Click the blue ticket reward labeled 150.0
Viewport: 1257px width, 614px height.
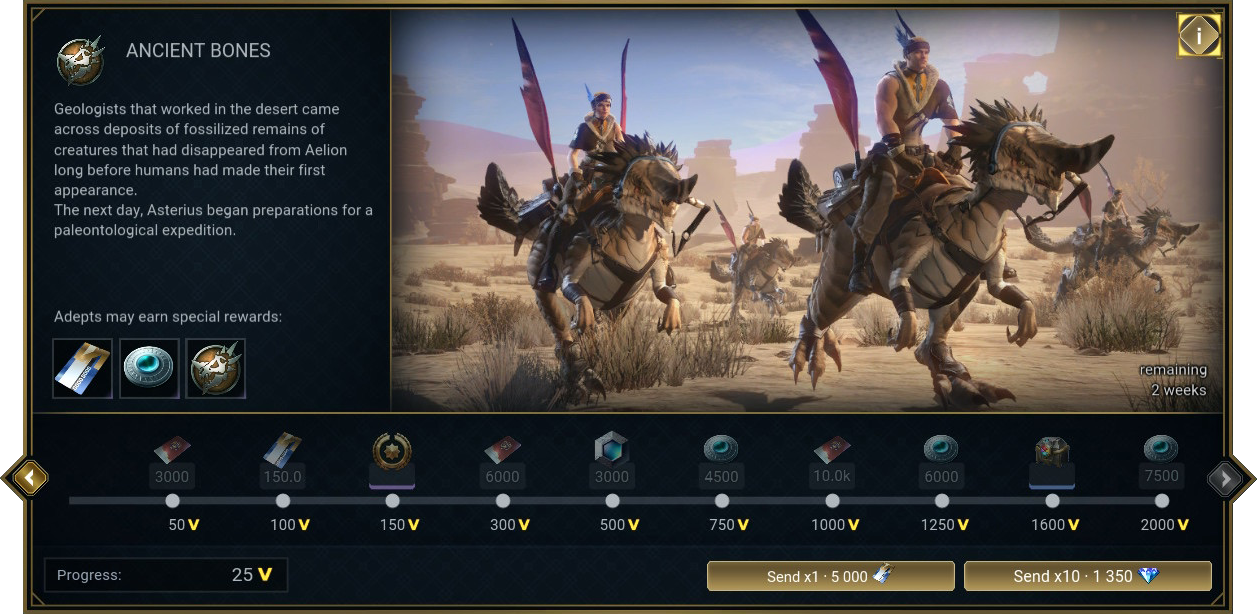tap(282, 461)
